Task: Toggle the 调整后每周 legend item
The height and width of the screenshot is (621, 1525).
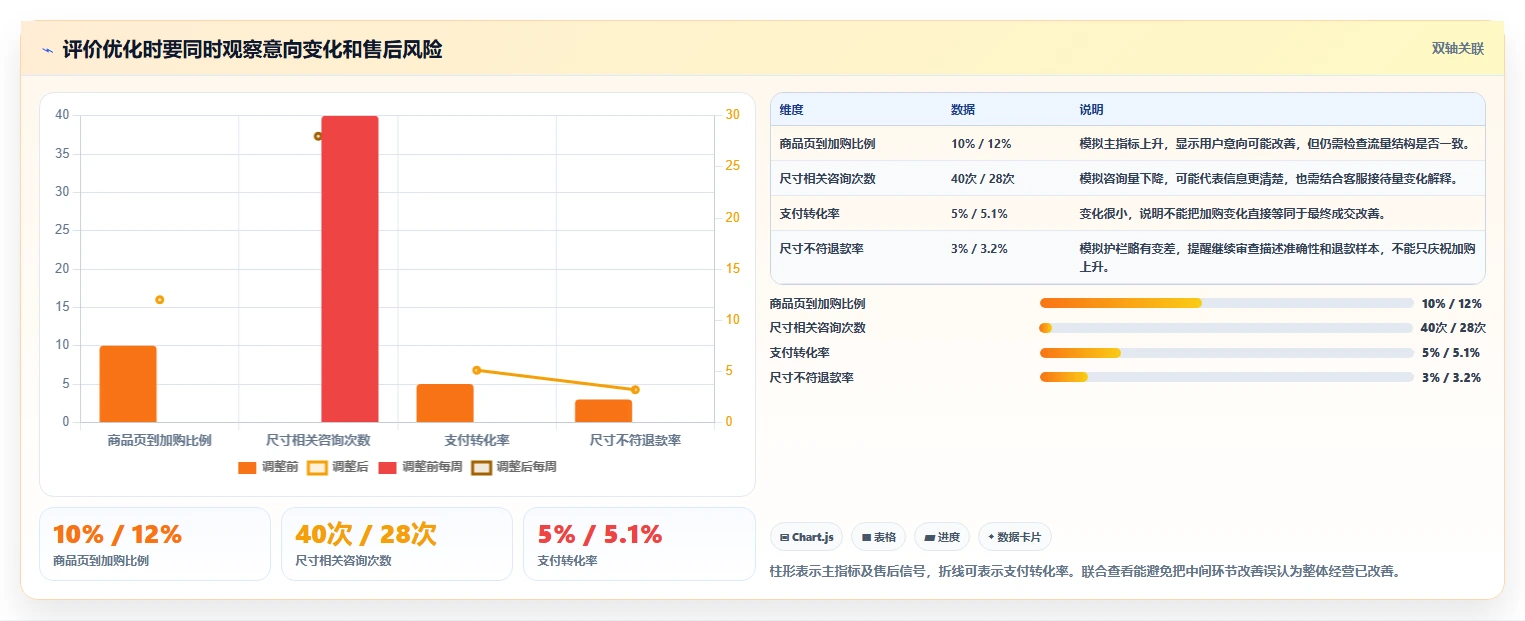Action: 514,467
